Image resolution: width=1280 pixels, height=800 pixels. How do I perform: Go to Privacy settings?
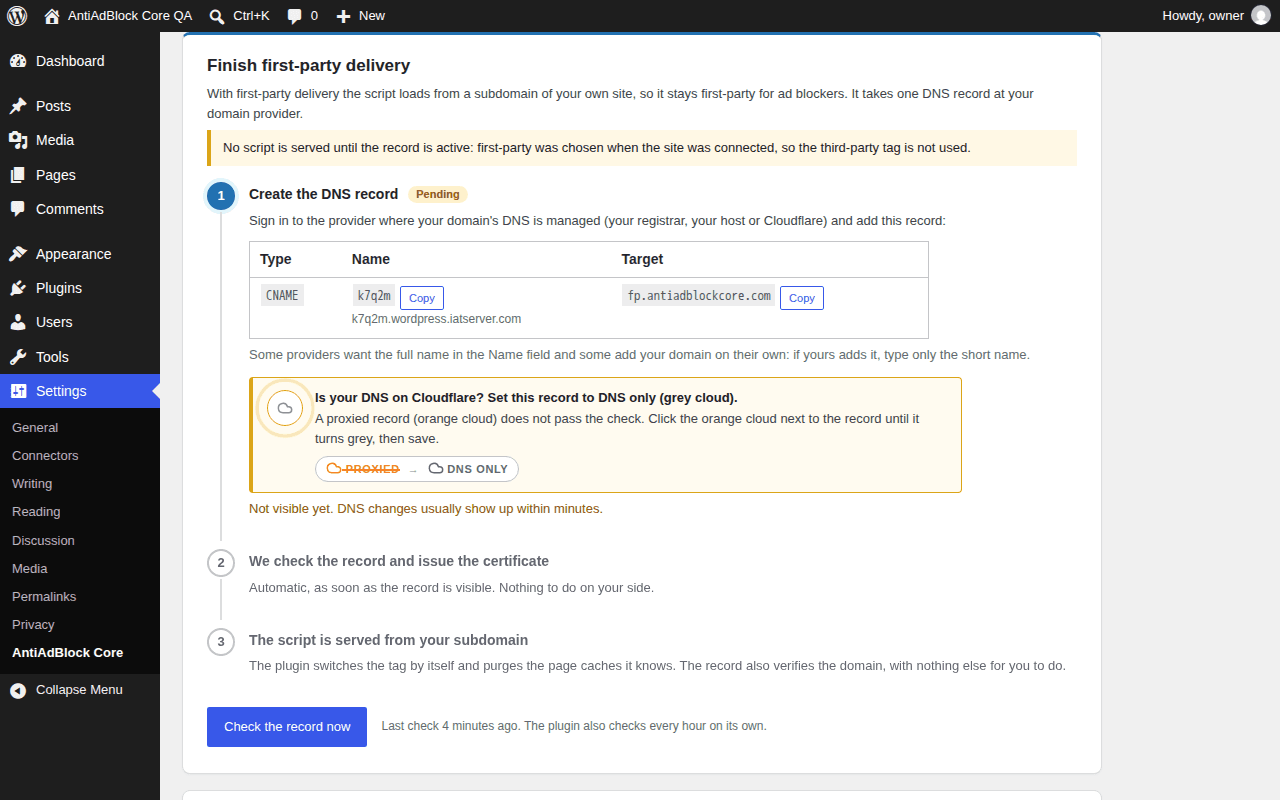(x=33, y=624)
